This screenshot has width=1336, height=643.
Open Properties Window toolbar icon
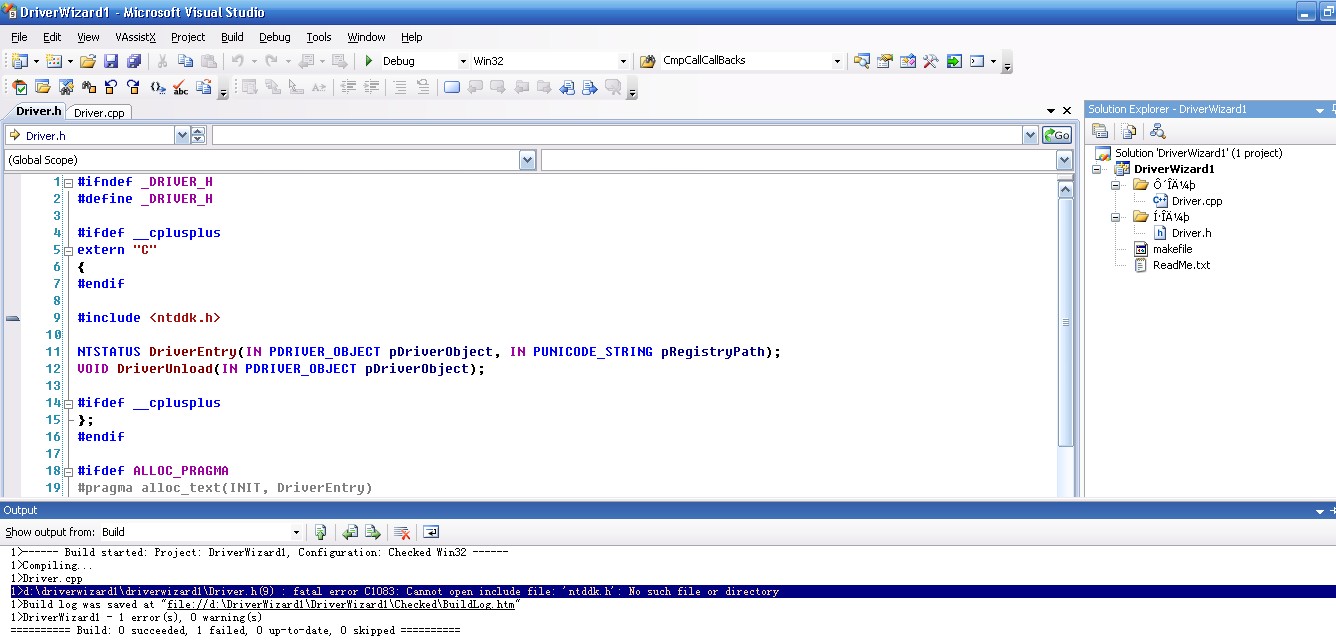pos(885,61)
